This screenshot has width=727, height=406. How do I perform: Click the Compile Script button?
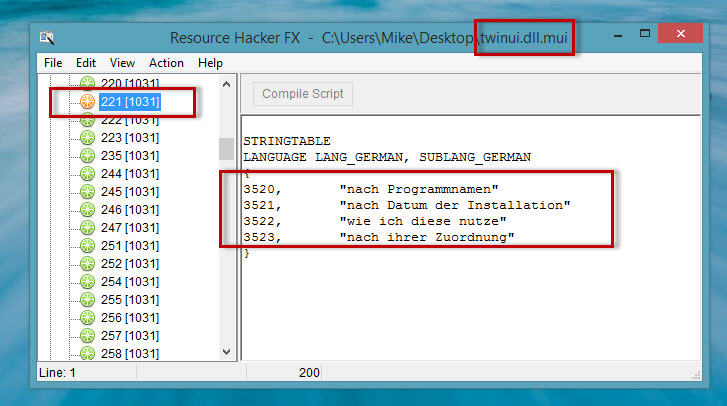(x=303, y=94)
